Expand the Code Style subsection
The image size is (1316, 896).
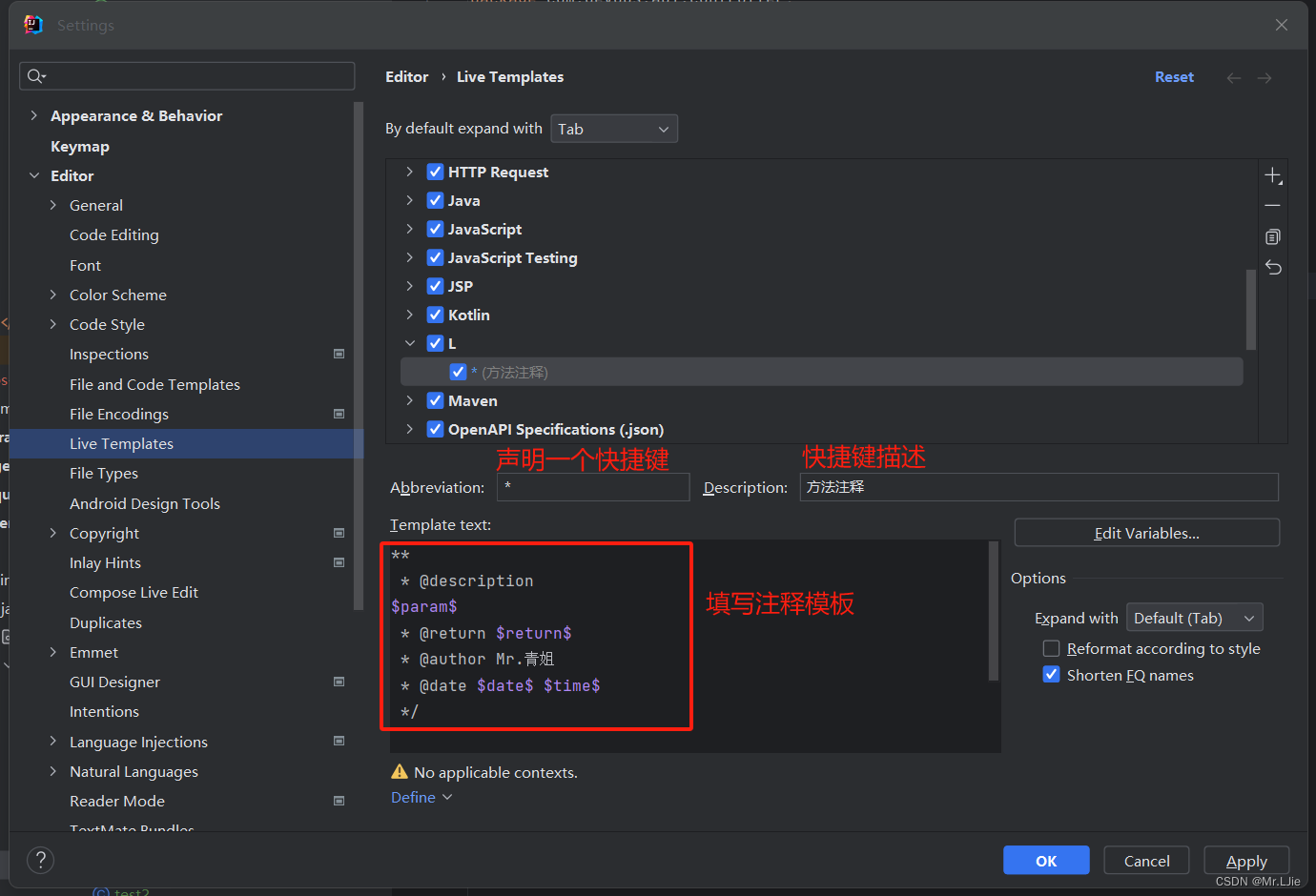coord(53,324)
